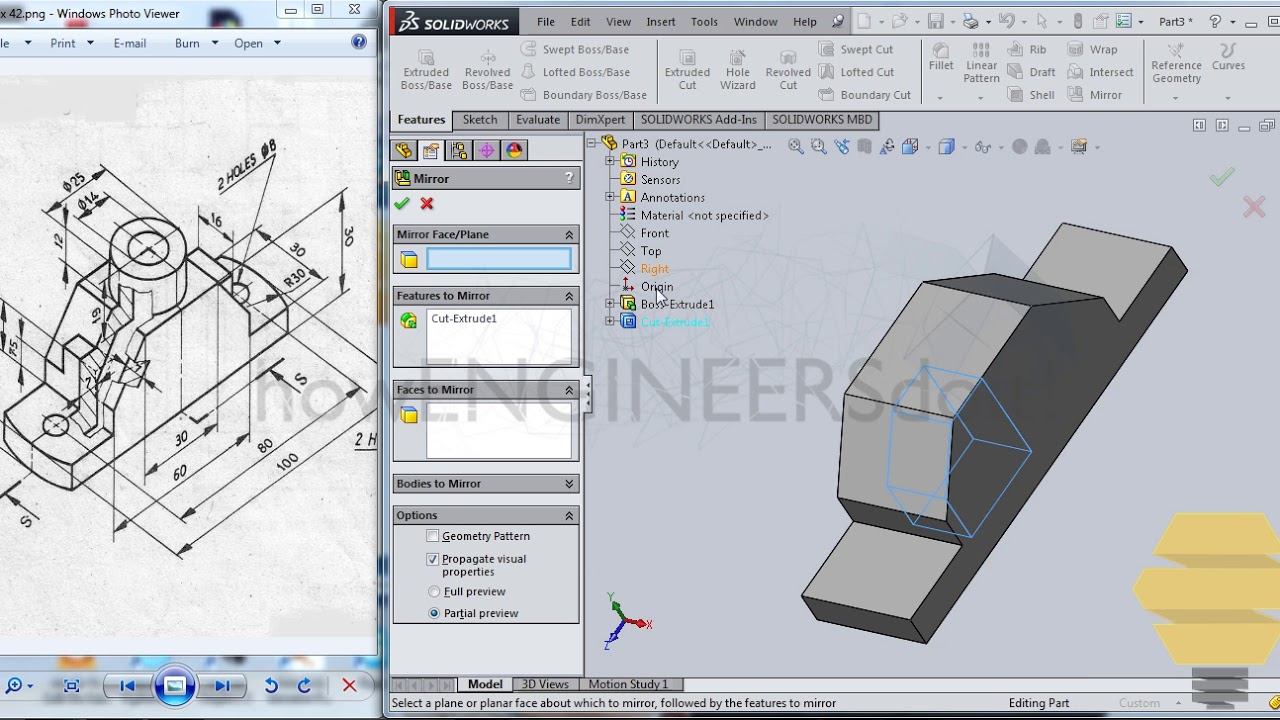Image resolution: width=1280 pixels, height=720 pixels.
Task: Delete the image in Photo Viewer
Action: (x=349, y=686)
